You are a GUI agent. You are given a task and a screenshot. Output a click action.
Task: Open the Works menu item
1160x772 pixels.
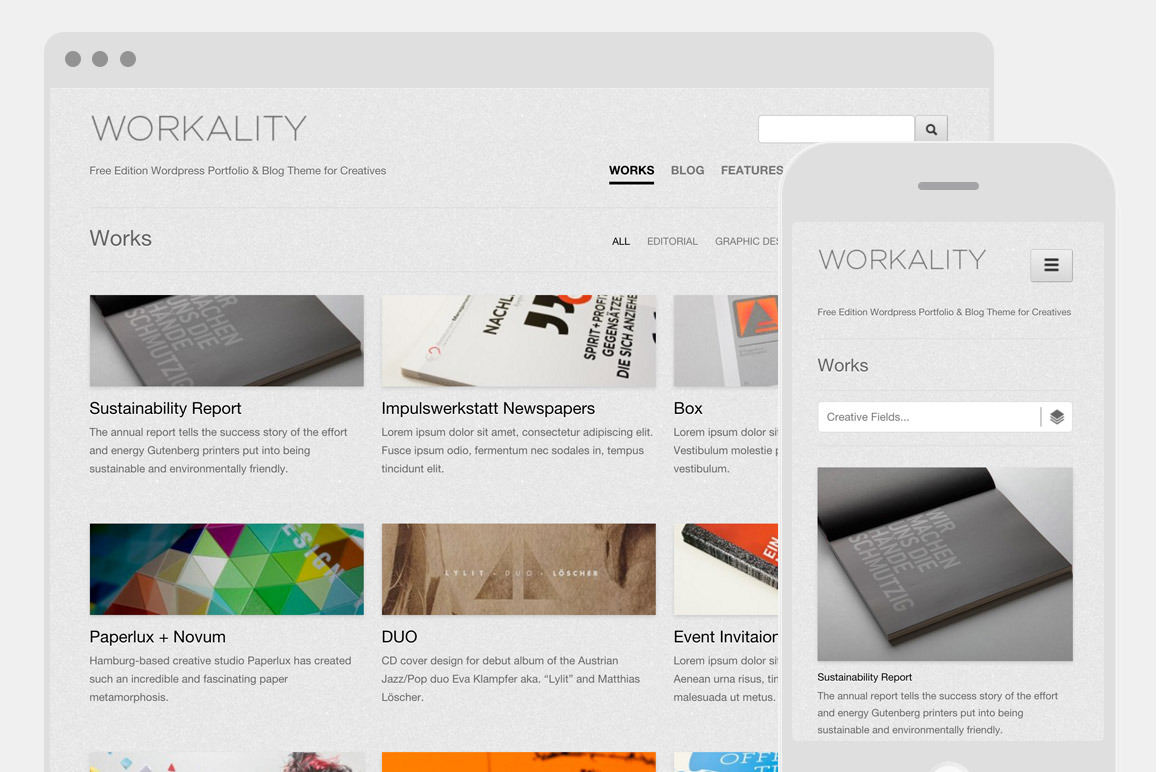point(631,170)
